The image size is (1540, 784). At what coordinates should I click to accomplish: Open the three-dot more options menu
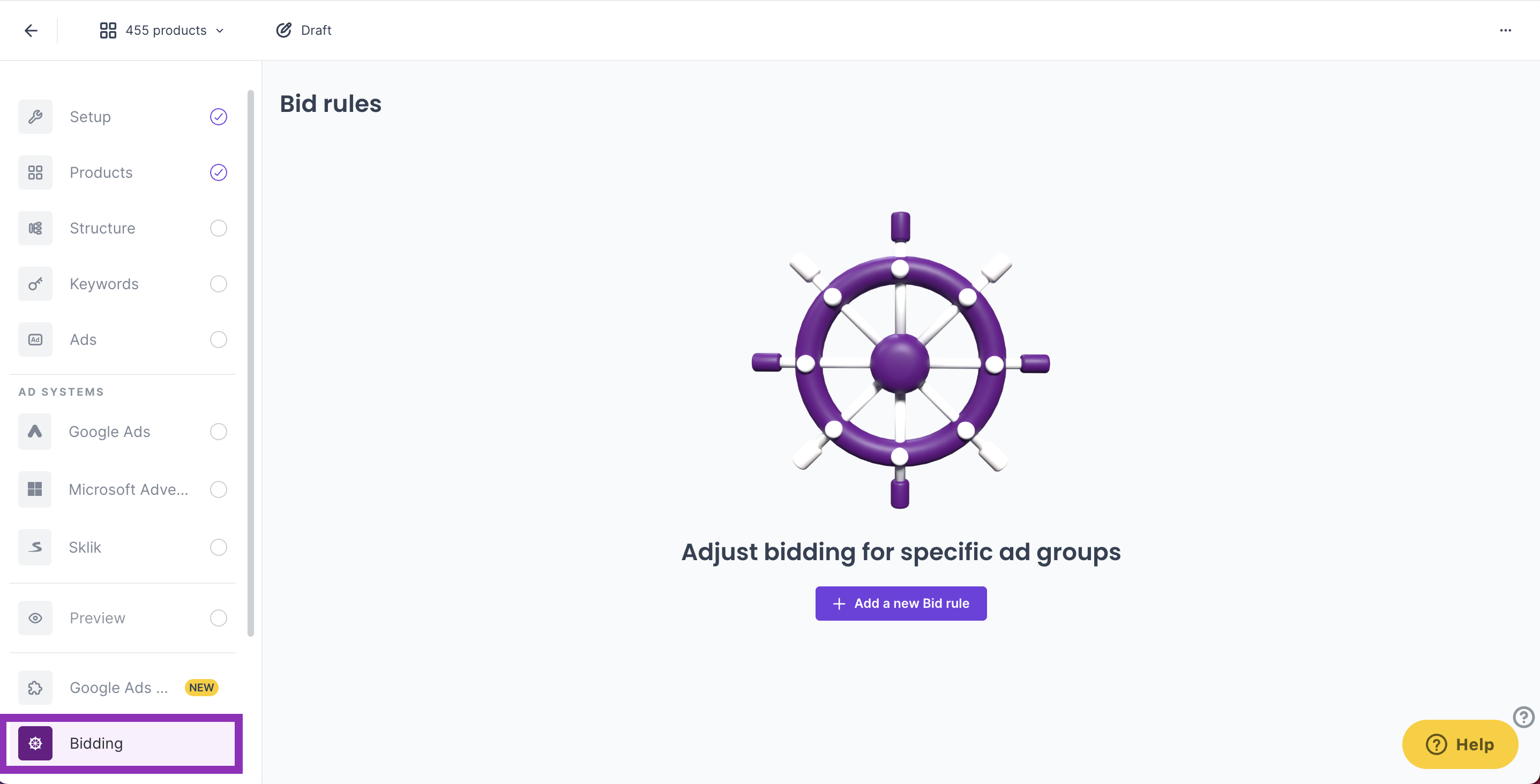(1505, 31)
